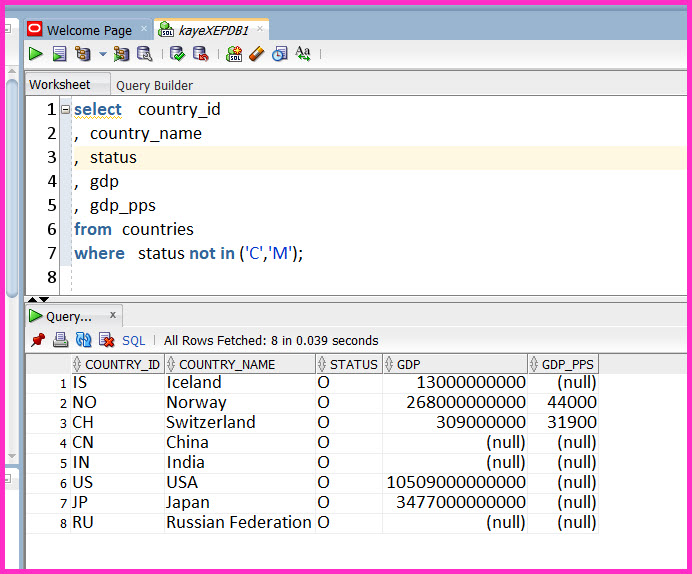Click the Autotrace icon

pyautogui.click(x=121, y=54)
